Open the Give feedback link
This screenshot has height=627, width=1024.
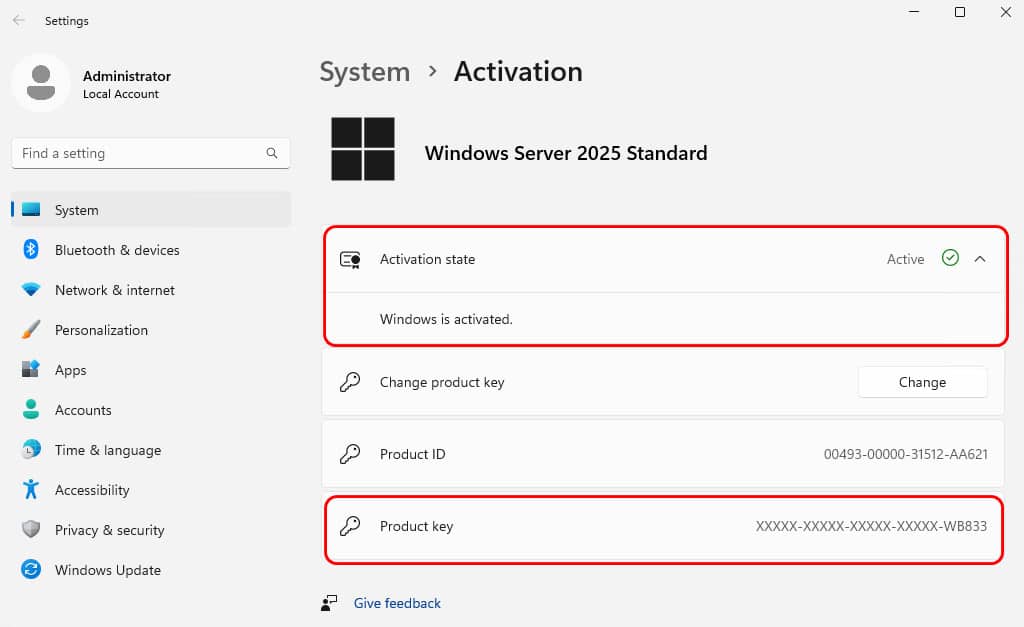pyautogui.click(x=397, y=603)
